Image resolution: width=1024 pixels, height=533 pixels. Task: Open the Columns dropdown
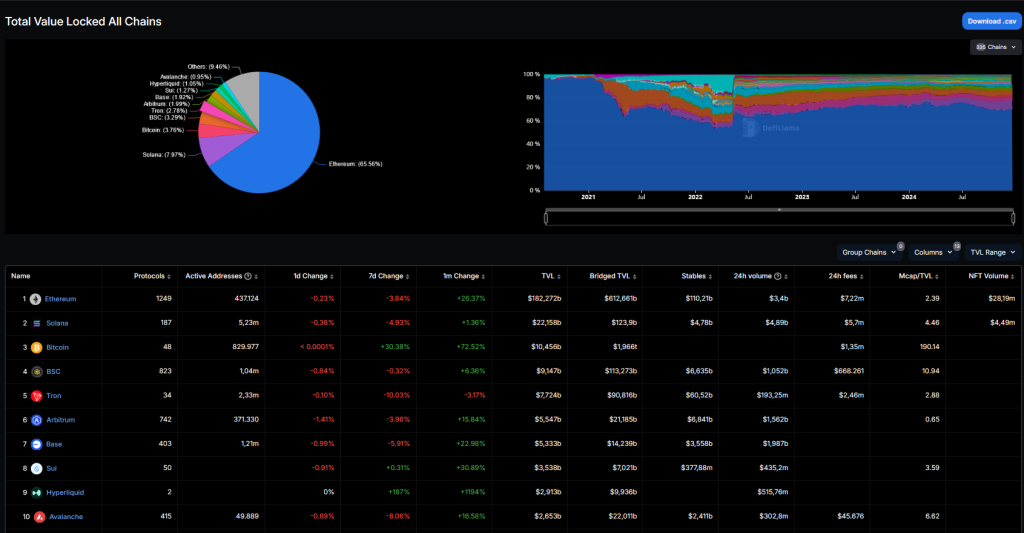(x=933, y=252)
